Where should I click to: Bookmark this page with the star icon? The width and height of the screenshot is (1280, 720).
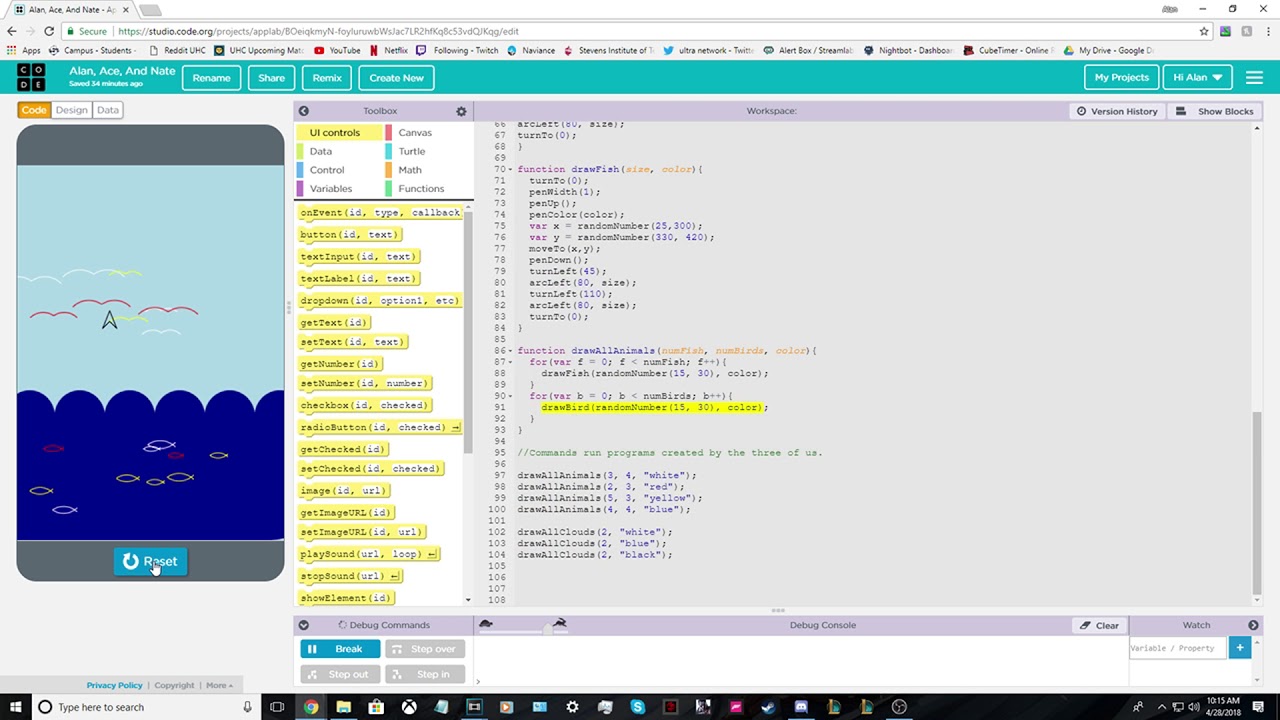(x=1204, y=31)
